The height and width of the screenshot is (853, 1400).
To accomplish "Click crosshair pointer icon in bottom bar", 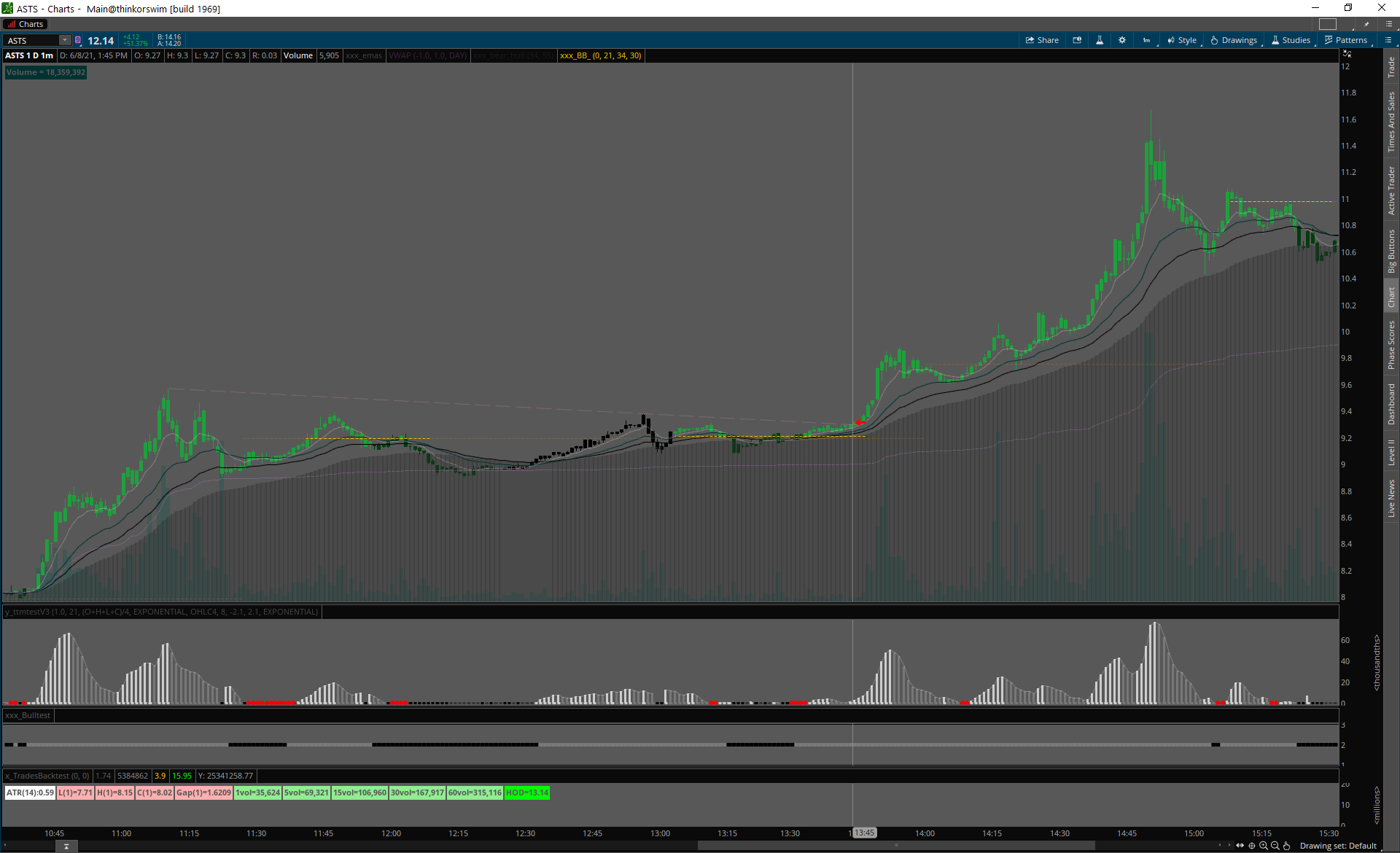I will (x=1252, y=846).
